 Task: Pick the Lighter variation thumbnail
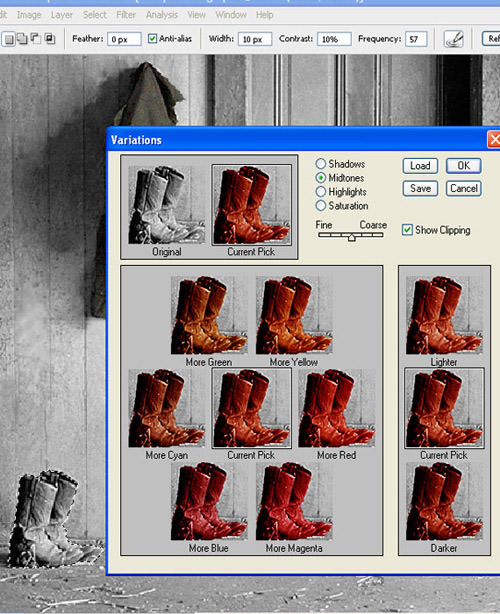[444, 315]
